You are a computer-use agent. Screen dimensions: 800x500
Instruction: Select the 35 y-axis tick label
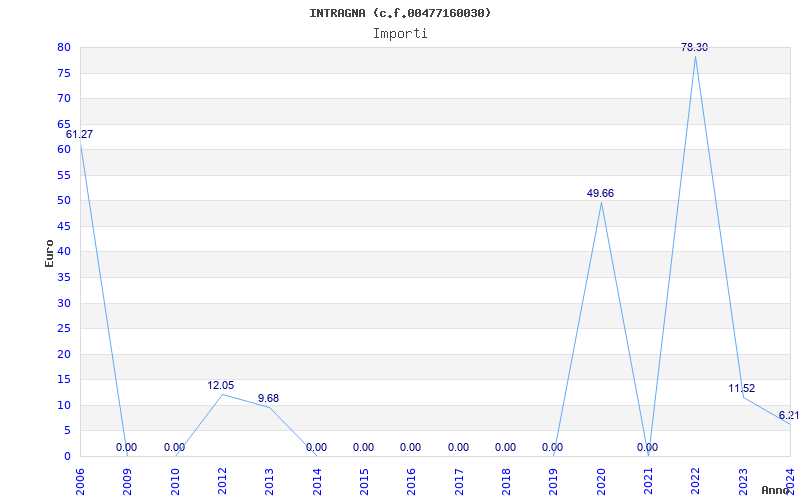click(64, 278)
